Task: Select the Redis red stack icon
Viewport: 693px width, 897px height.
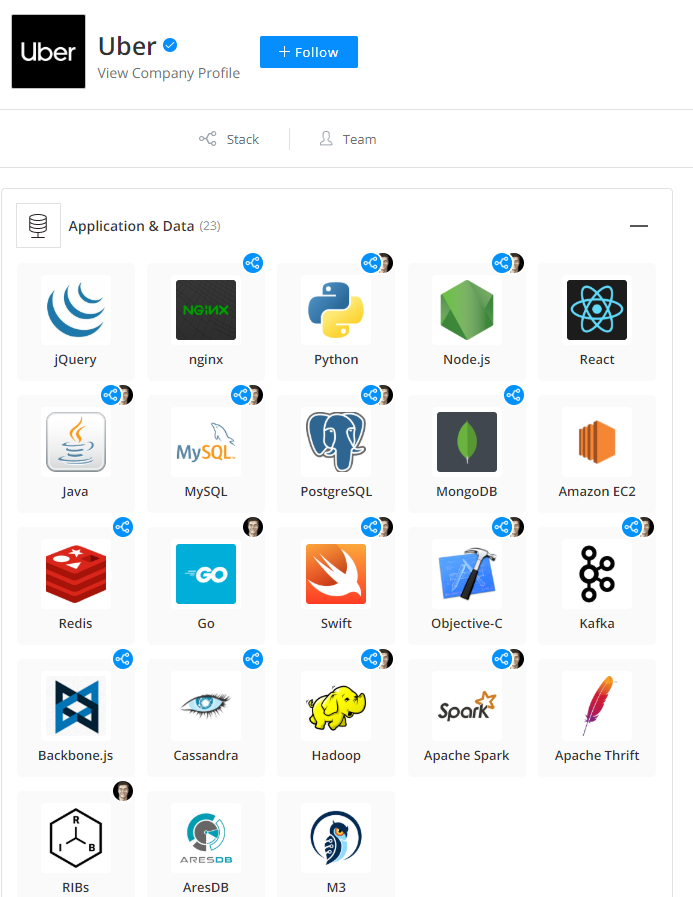Action: [x=76, y=574]
